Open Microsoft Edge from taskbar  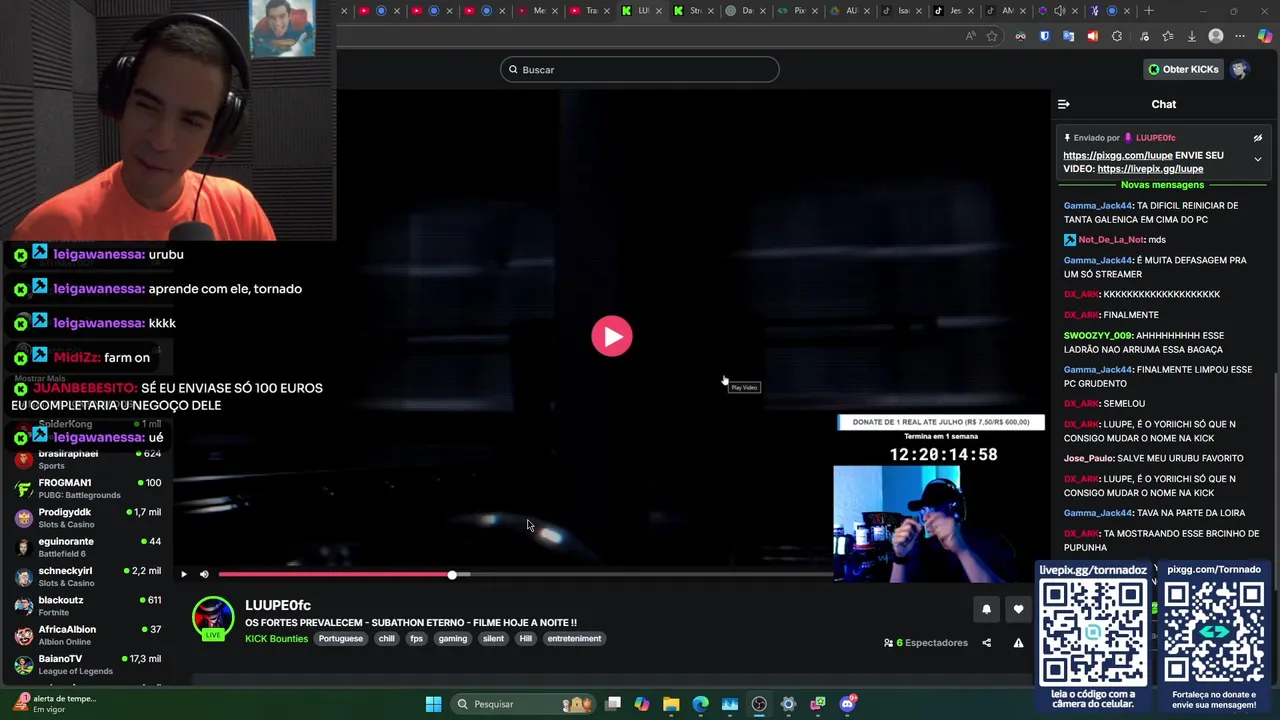click(700, 704)
